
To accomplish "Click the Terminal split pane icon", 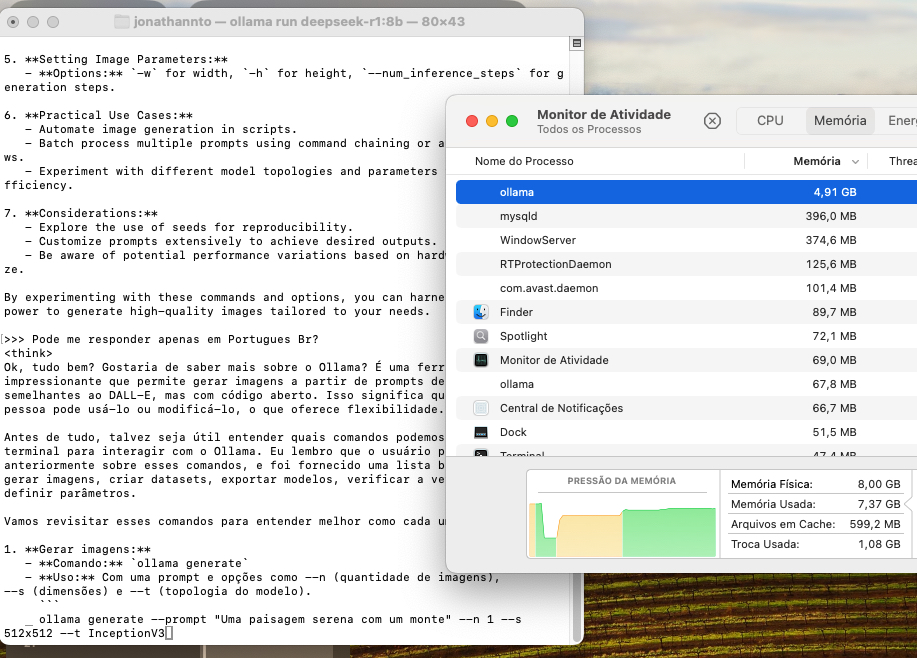I will pyautogui.click(x=576, y=44).
